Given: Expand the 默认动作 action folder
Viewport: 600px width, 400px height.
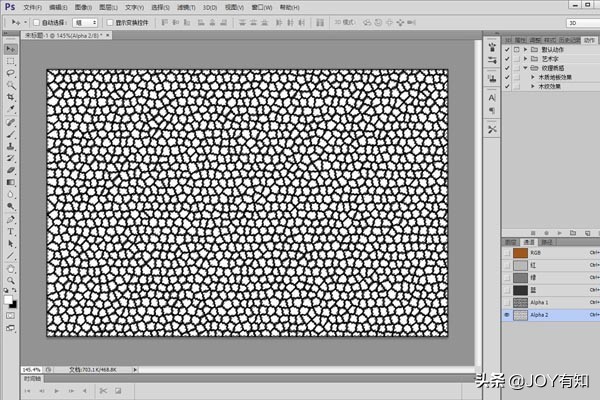Looking at the screenshot, I should tap(526, 48).
